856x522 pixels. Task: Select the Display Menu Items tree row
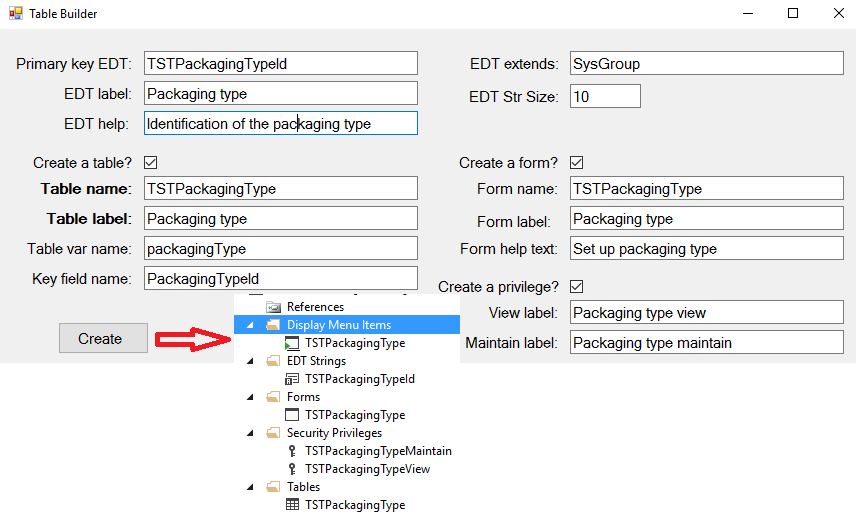pyautogui.click(x=347, y=325)
